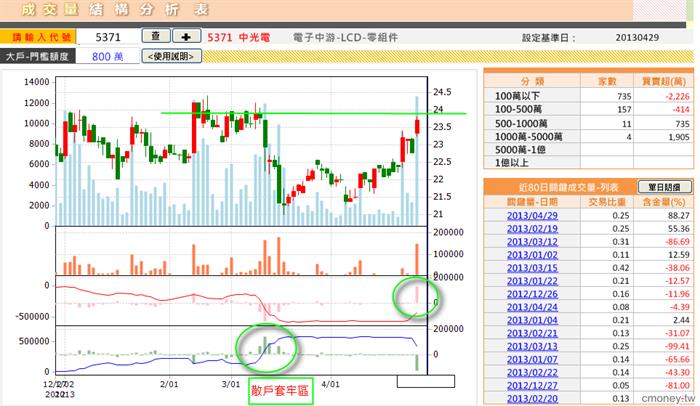Click the stock name 5371 中光電

point(238,38)
